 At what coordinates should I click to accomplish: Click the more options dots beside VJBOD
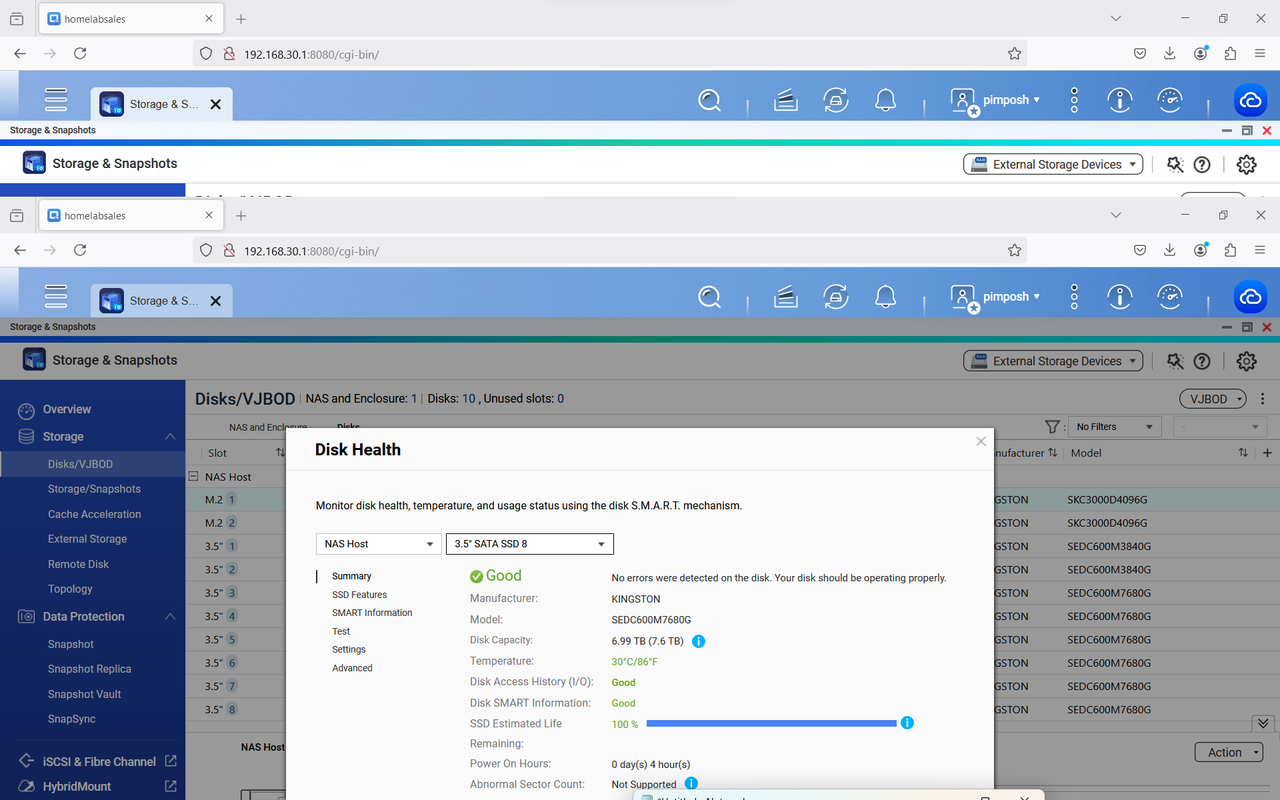(x=1263, y=399)
